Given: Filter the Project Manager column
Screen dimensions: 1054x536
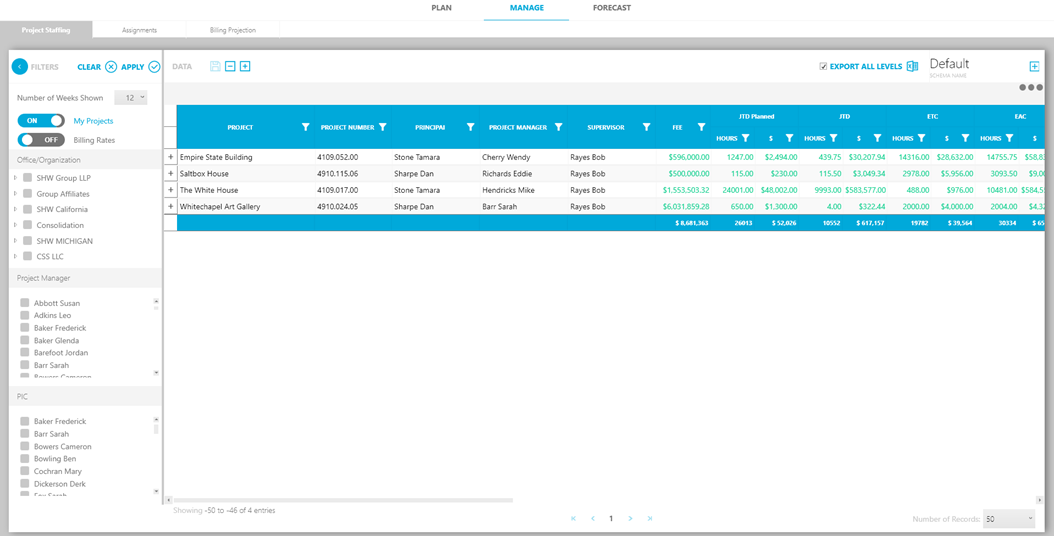Looking at the screenshot, I should click(x=558, y=128).
